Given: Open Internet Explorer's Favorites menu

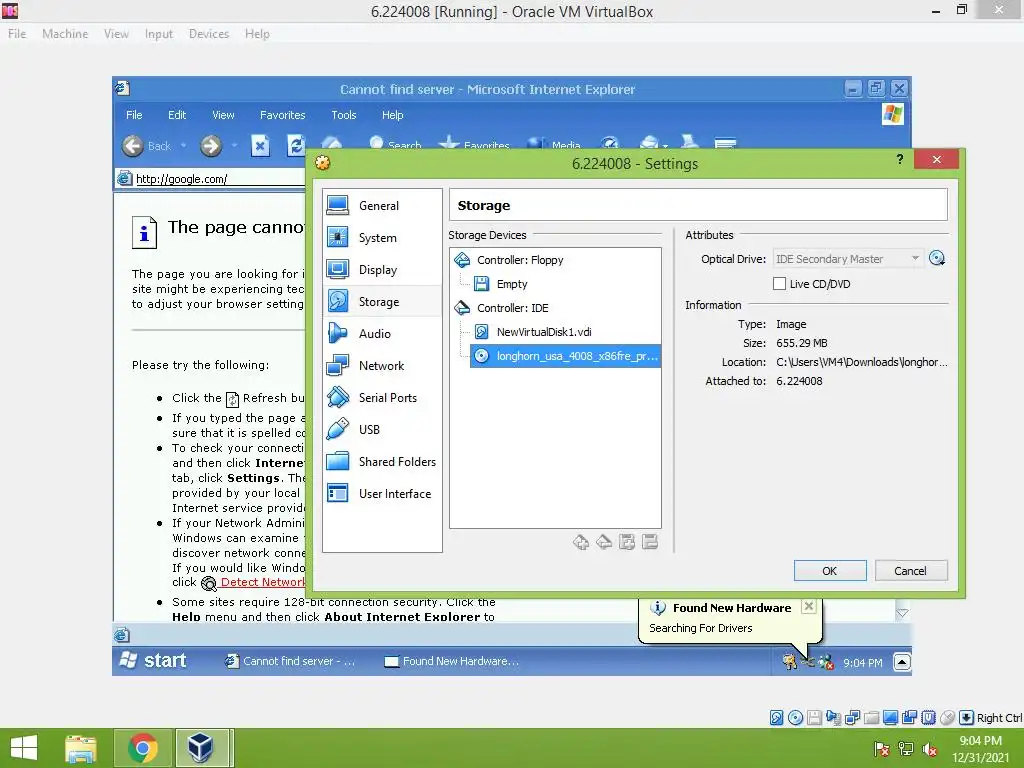Looking at the screenshot, I should click(283, 115).
